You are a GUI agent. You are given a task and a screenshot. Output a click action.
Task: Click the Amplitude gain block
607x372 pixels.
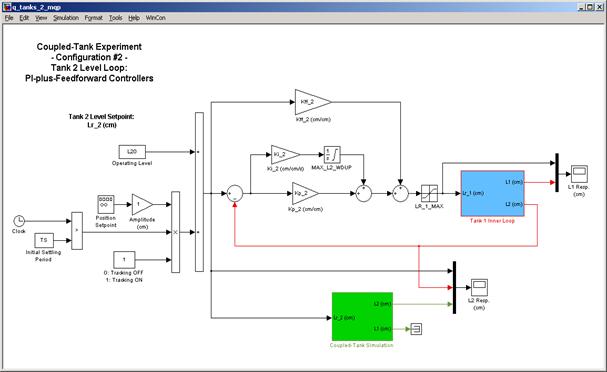tap(142, 204)
